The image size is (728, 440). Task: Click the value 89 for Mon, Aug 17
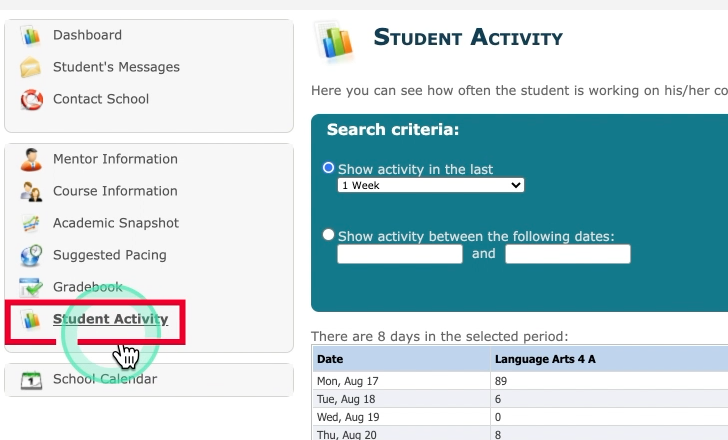point(501,382)
